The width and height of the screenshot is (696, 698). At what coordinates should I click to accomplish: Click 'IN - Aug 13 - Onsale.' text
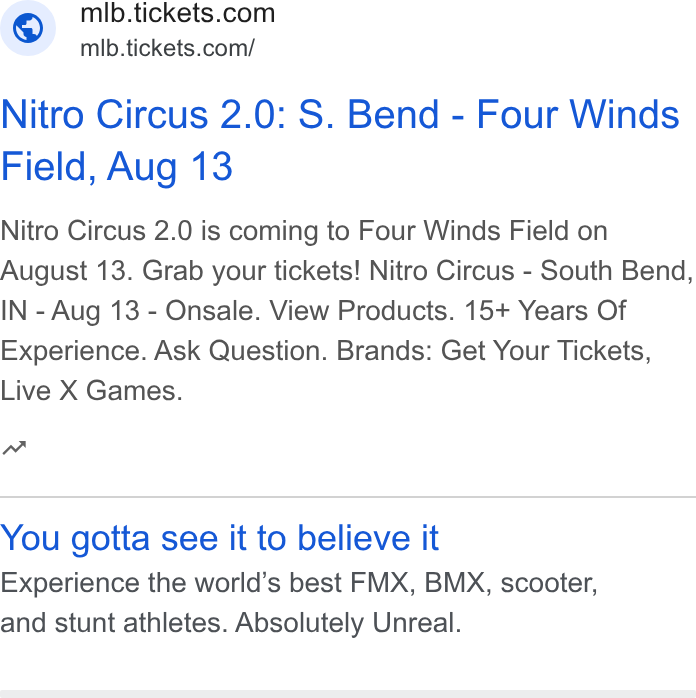tap(130, 310)
